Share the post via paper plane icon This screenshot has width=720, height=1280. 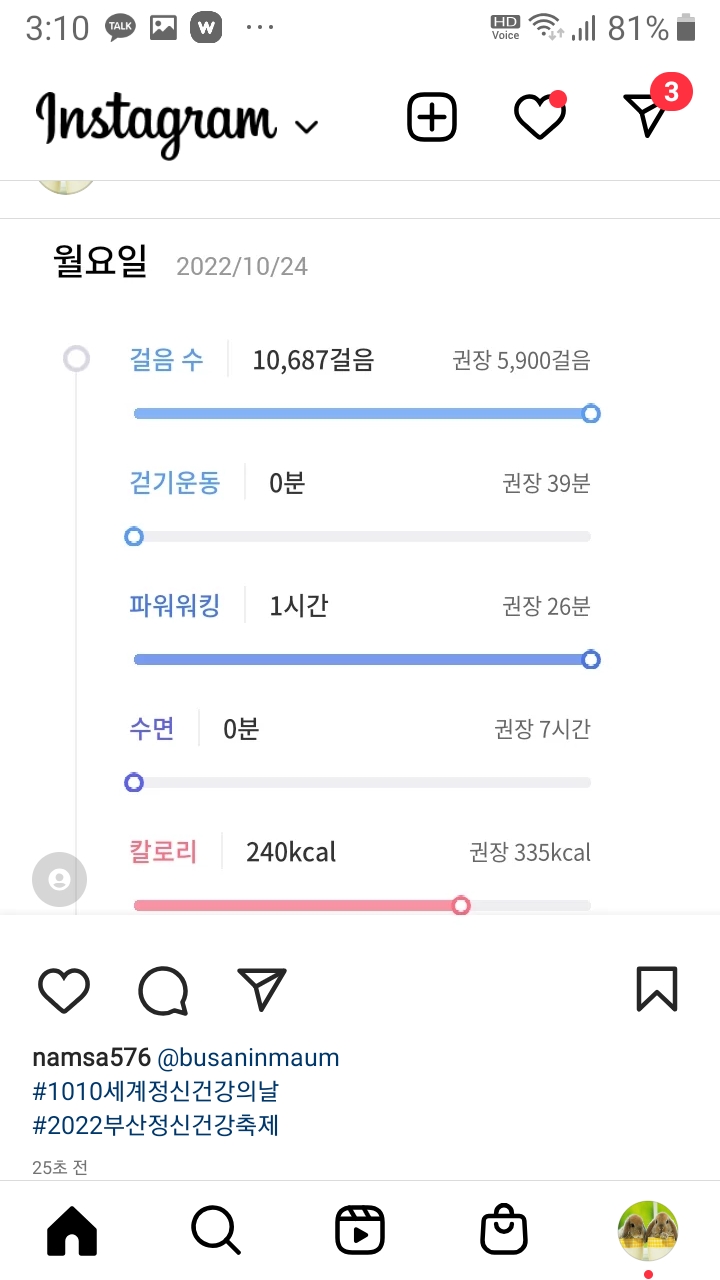[x=262, y=989]
